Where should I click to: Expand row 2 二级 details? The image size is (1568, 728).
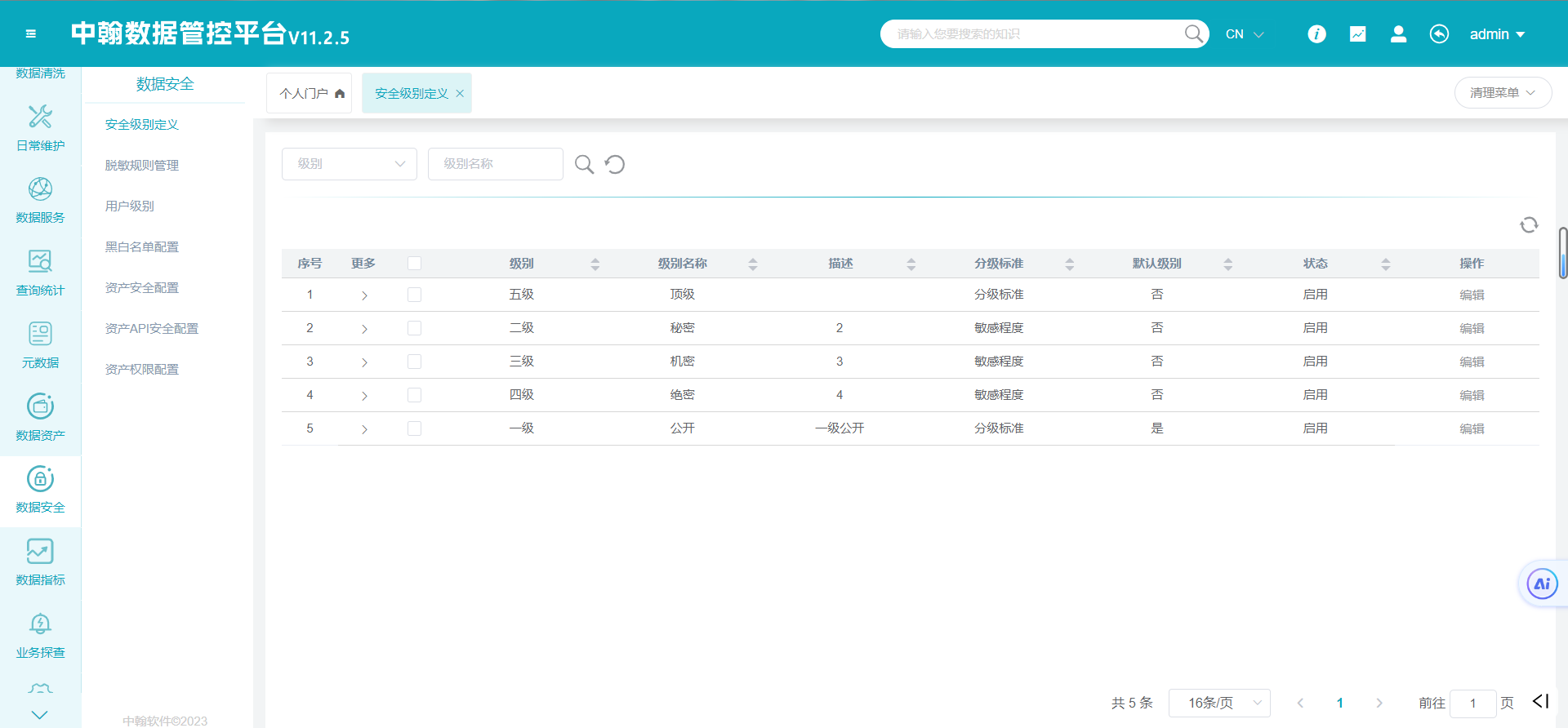[x=364, y=329]
